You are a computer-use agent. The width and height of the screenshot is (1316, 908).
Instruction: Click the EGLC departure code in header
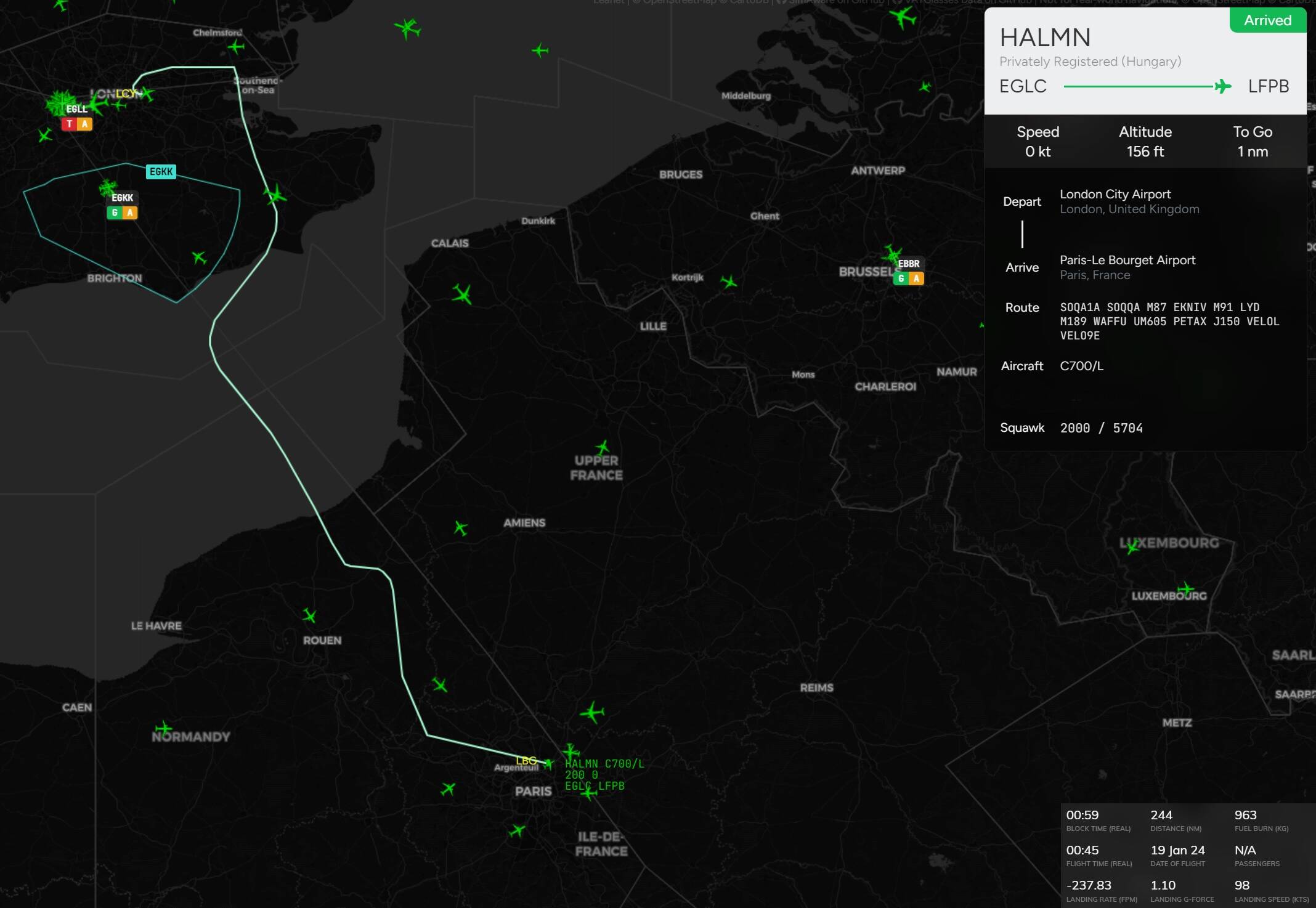tap(1023, 86)
